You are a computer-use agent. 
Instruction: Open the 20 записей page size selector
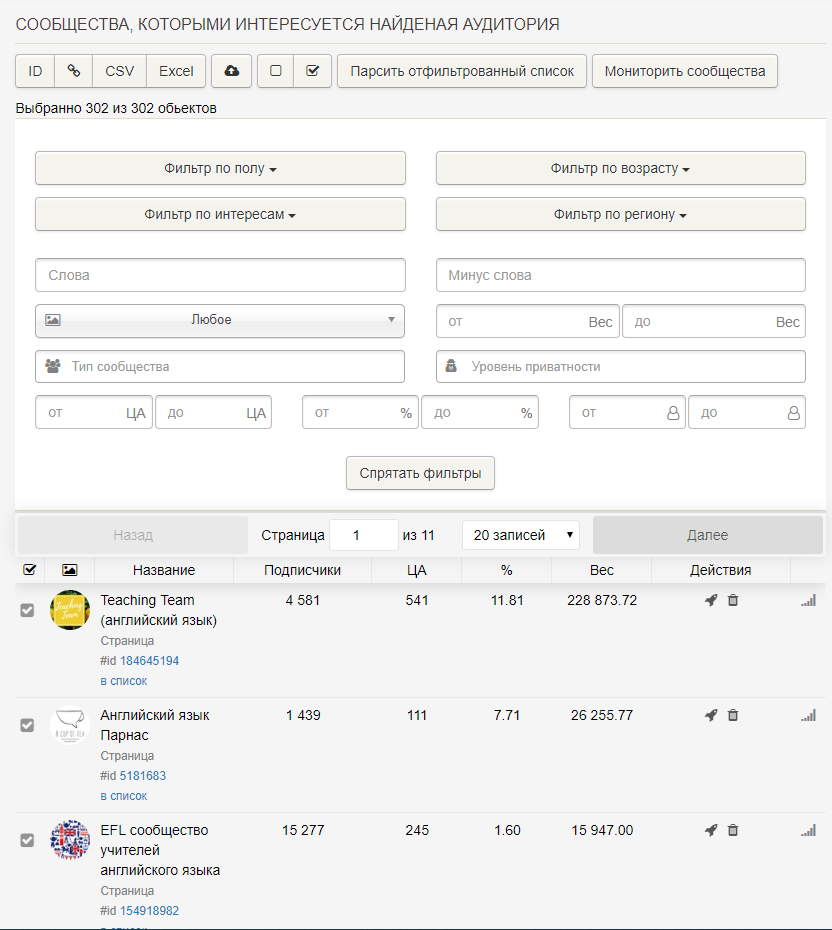click(521, 535)
